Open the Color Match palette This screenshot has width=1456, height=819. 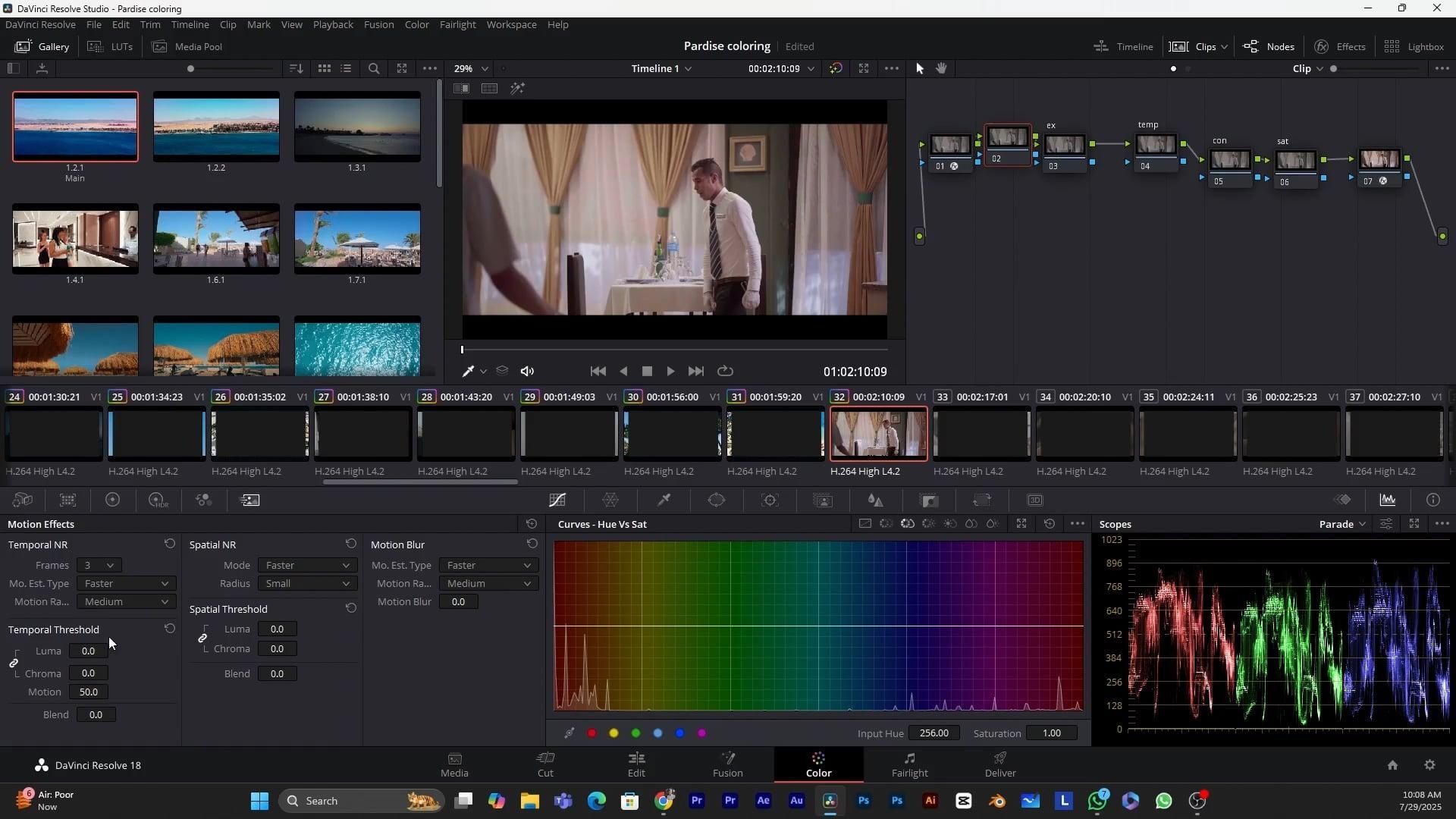point(68,500)
